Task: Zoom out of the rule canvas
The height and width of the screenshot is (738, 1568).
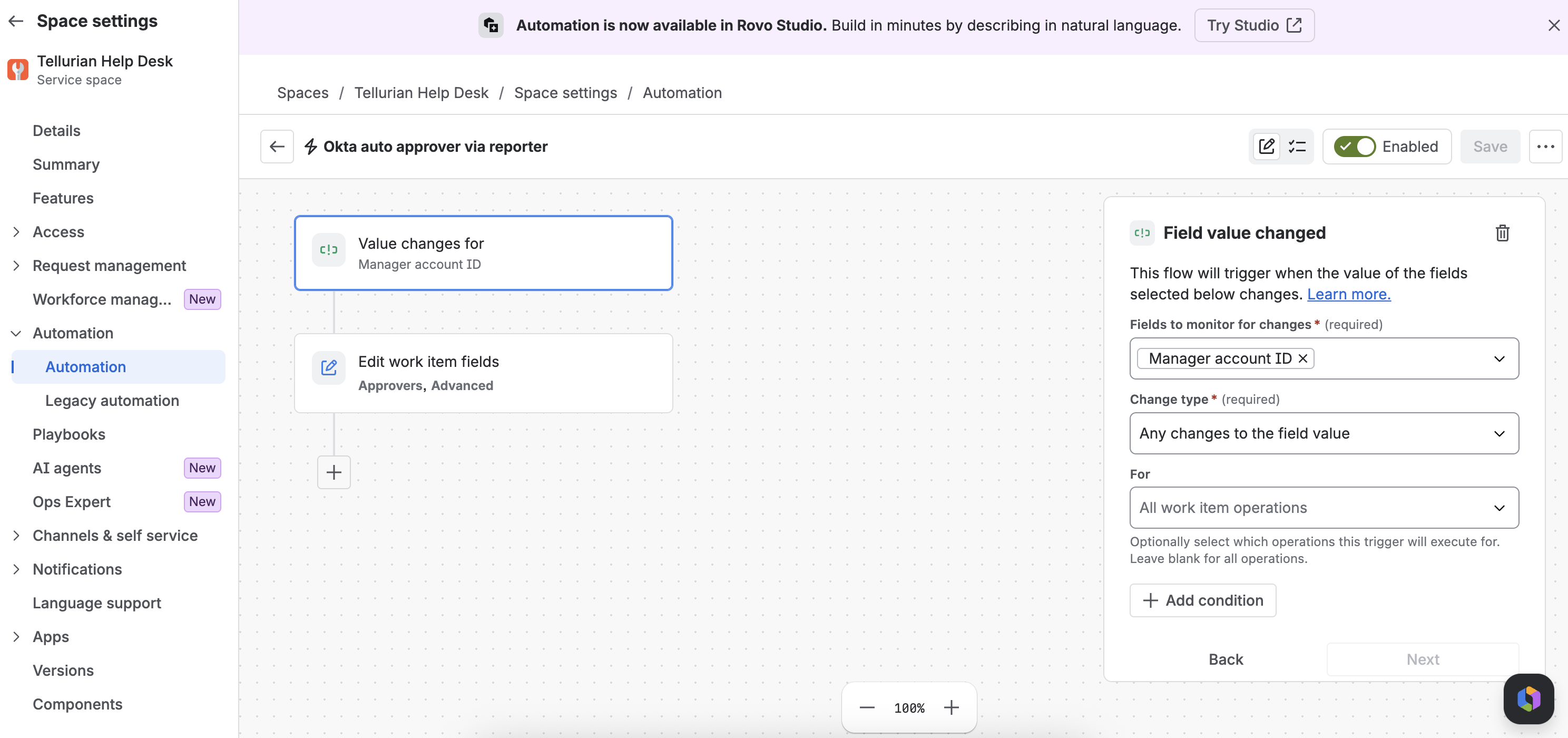Action: pyautogui.click(x=867, y=707)
